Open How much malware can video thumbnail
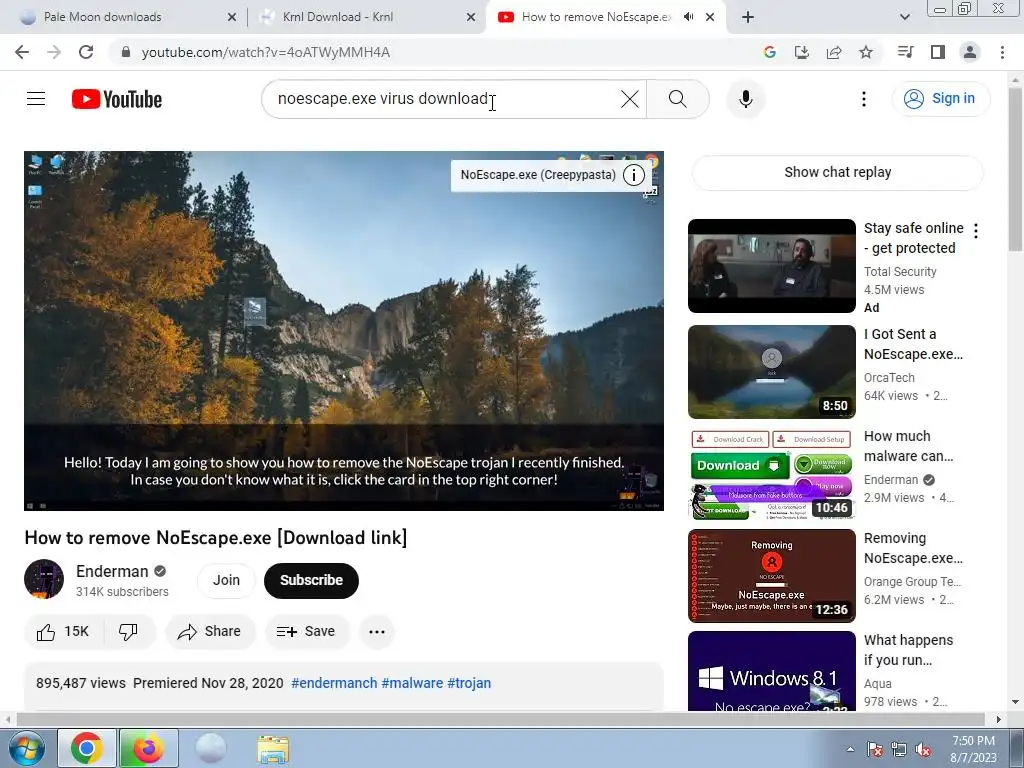 771,474
